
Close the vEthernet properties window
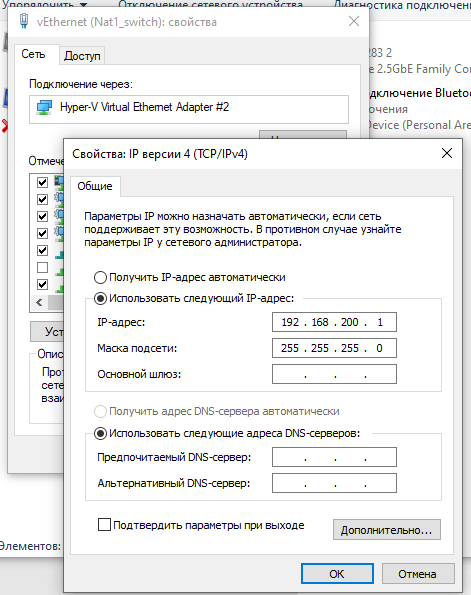(x=354, y=21)
